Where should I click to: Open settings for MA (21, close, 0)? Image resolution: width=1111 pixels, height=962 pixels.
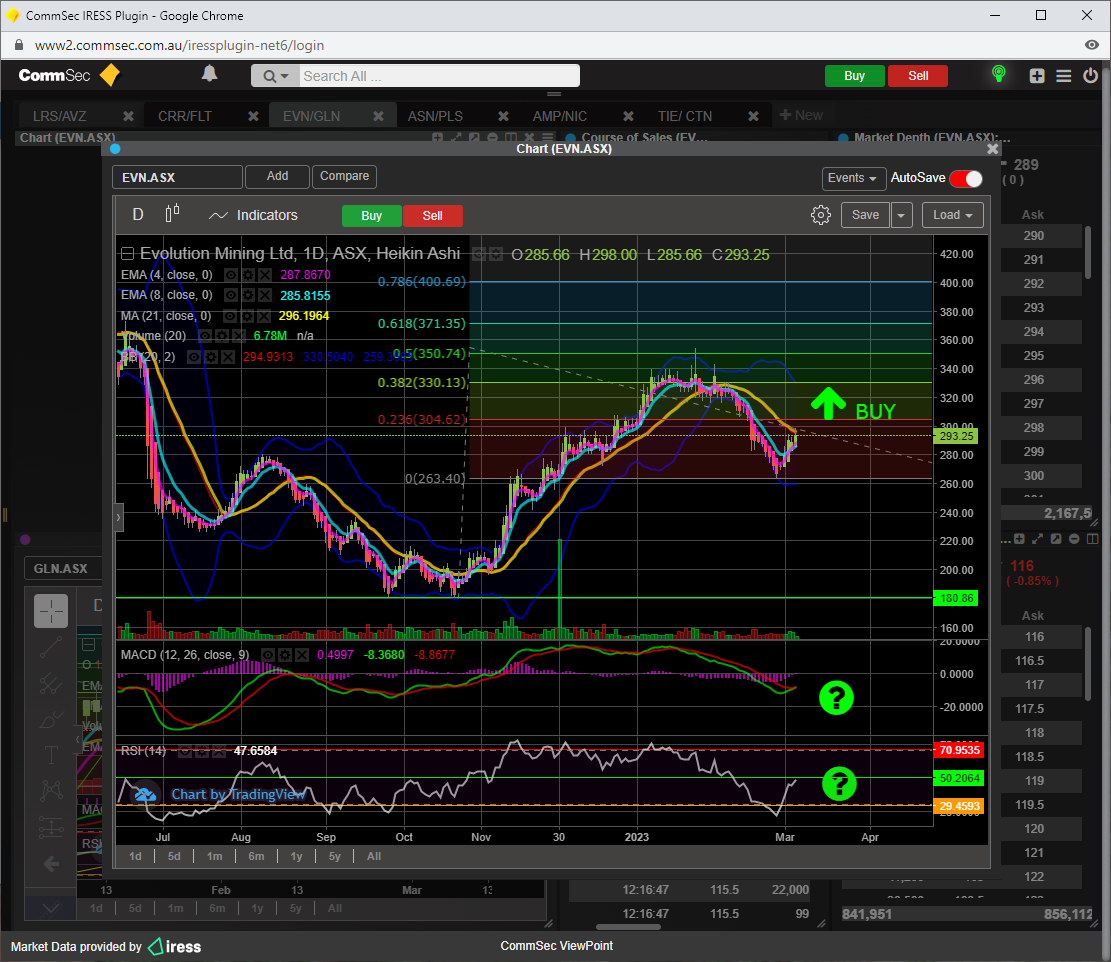247,316
